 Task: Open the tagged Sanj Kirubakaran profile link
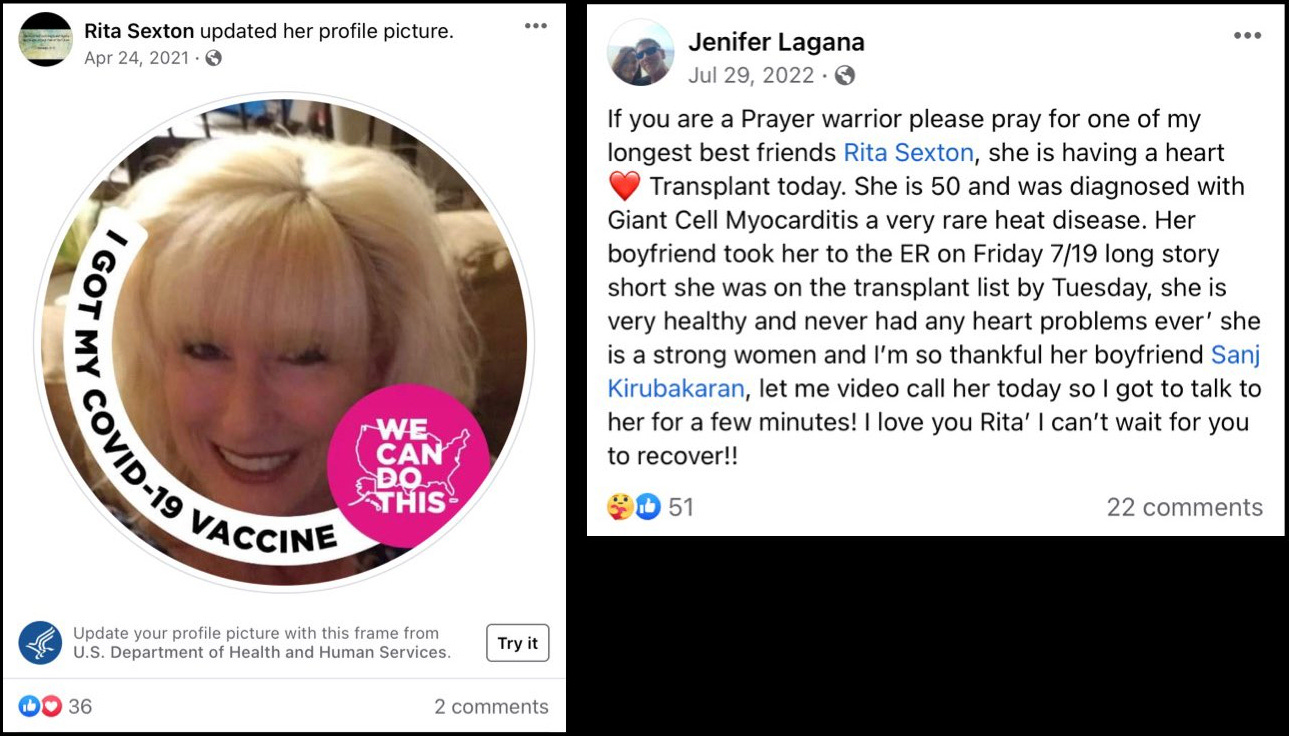(934, 371)
